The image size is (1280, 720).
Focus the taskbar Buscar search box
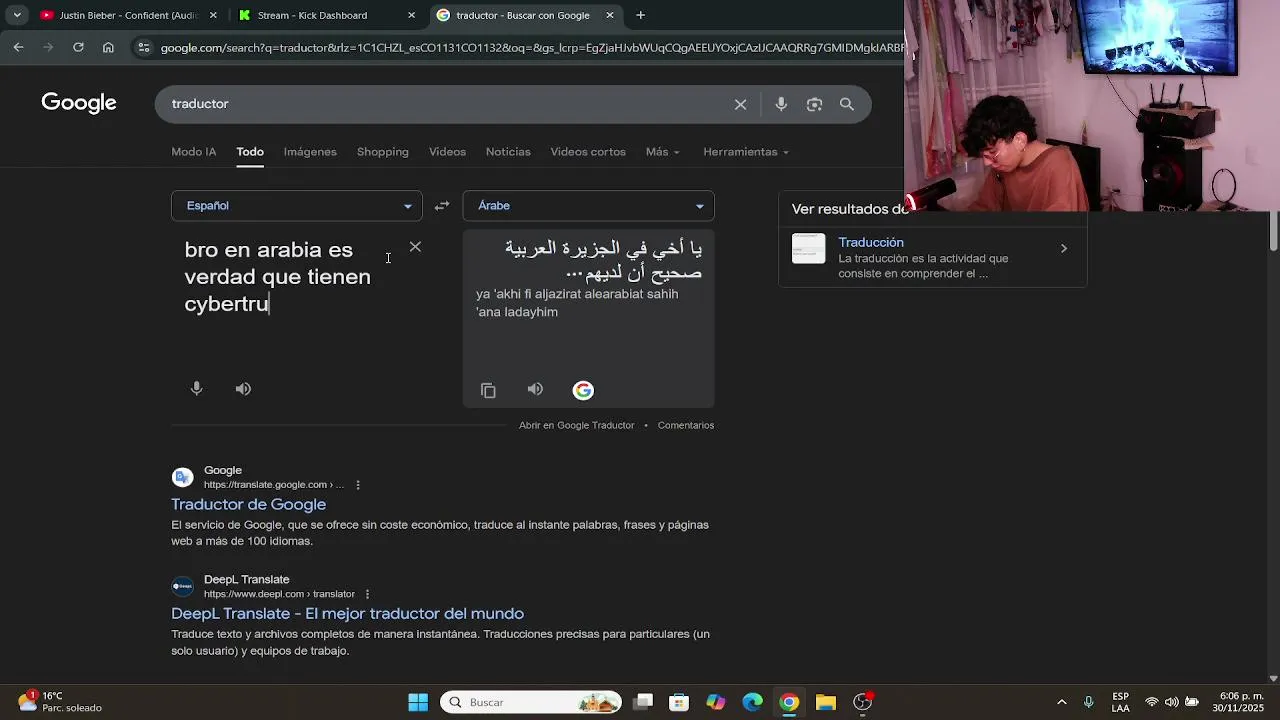531,702
